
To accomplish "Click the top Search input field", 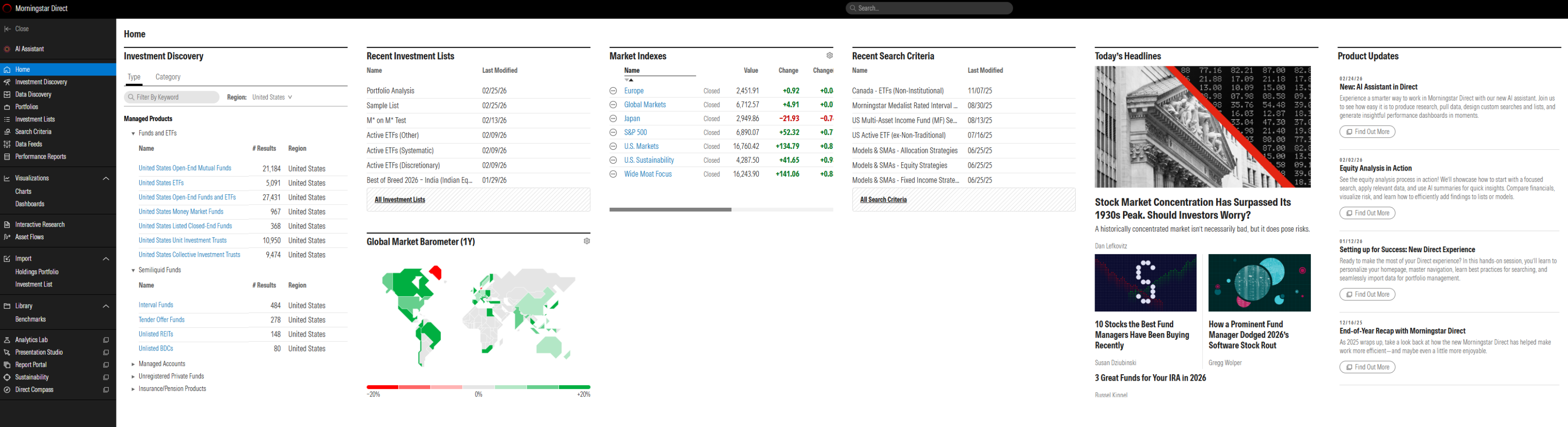I will coord(929,8).
